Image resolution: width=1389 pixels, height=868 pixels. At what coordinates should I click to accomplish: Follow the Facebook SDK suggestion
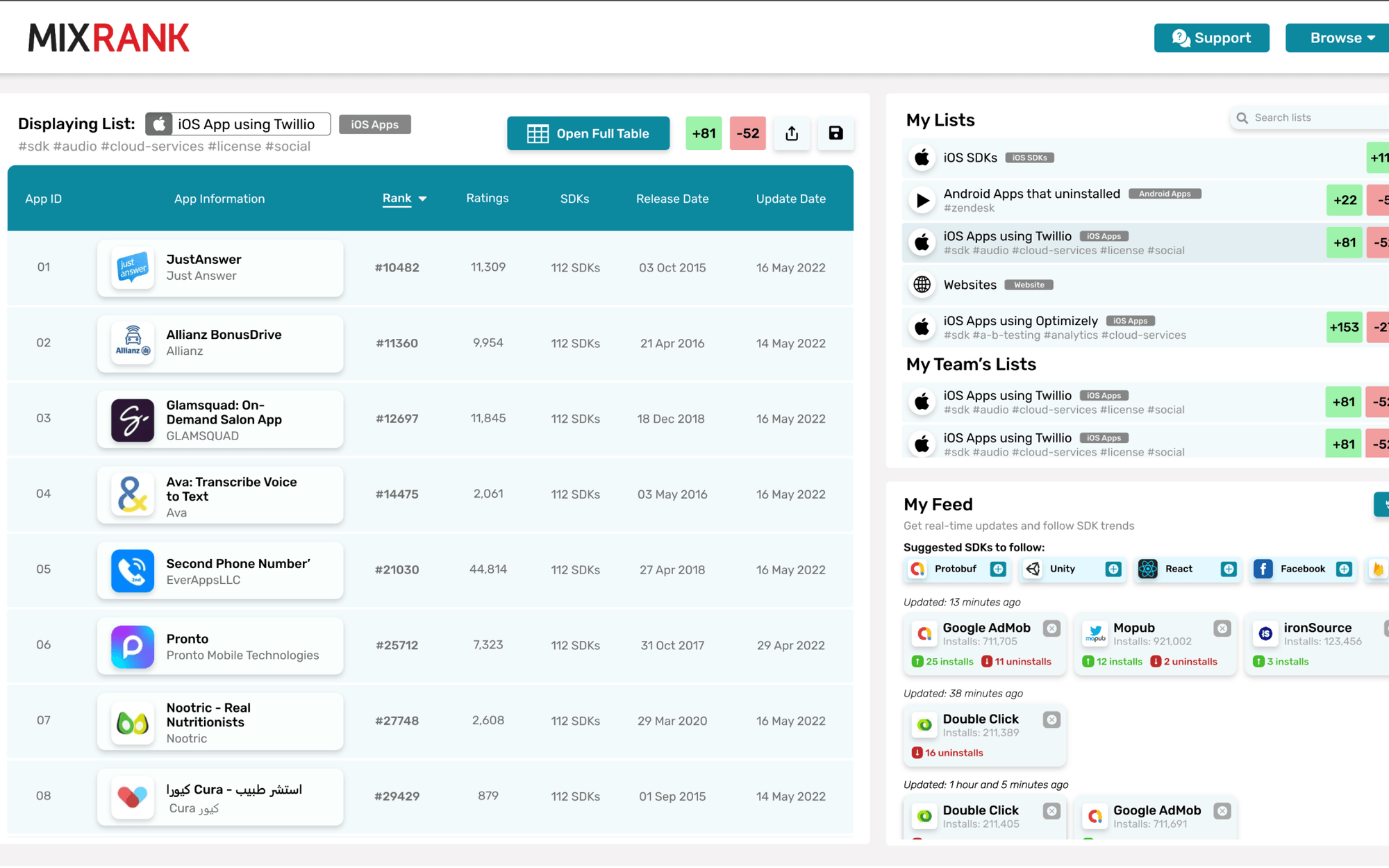point(1345,569)
